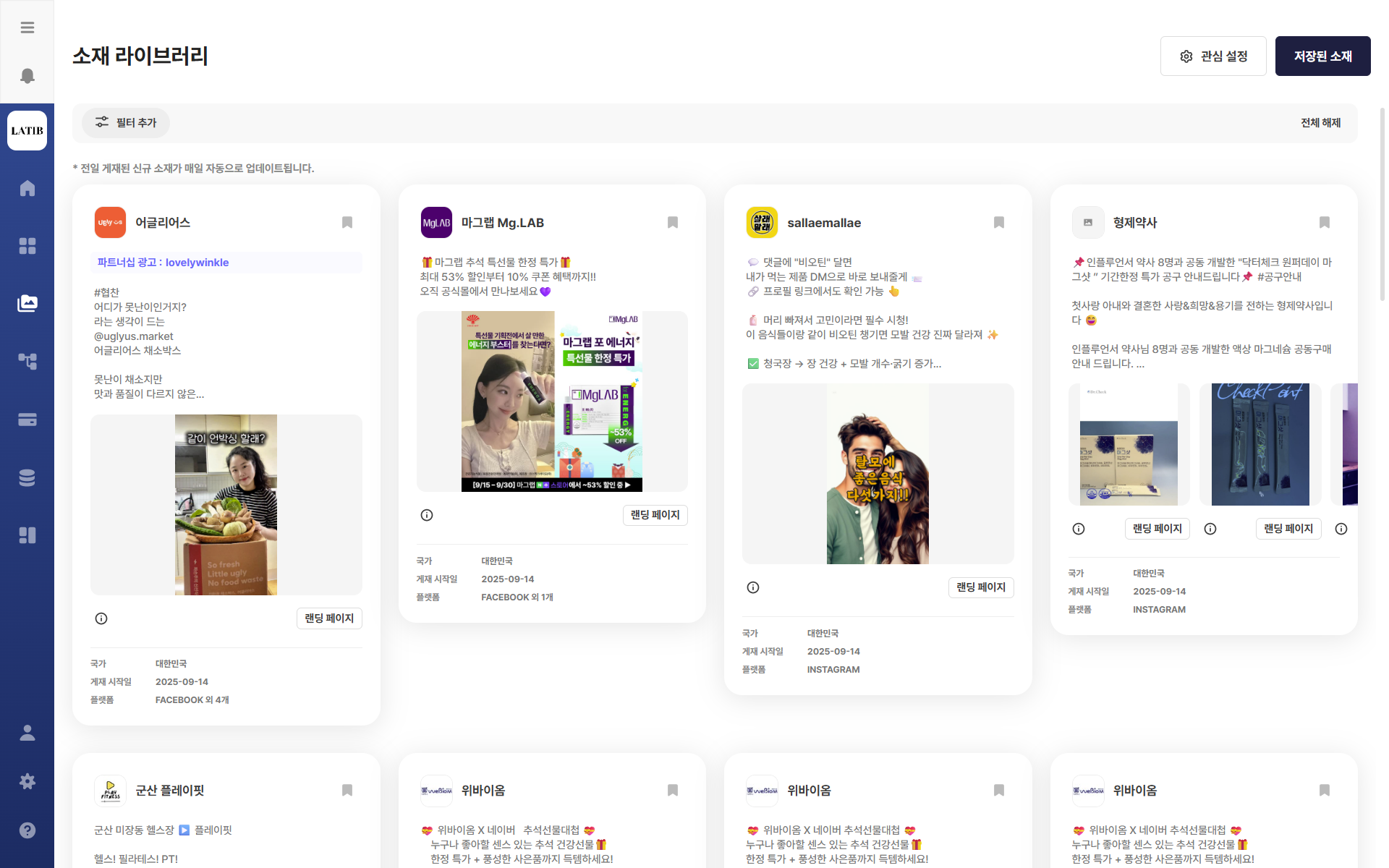Open the 탈모에 좋은 음식 ad thumbnail

pyautogui.click(x=878, y=474)
